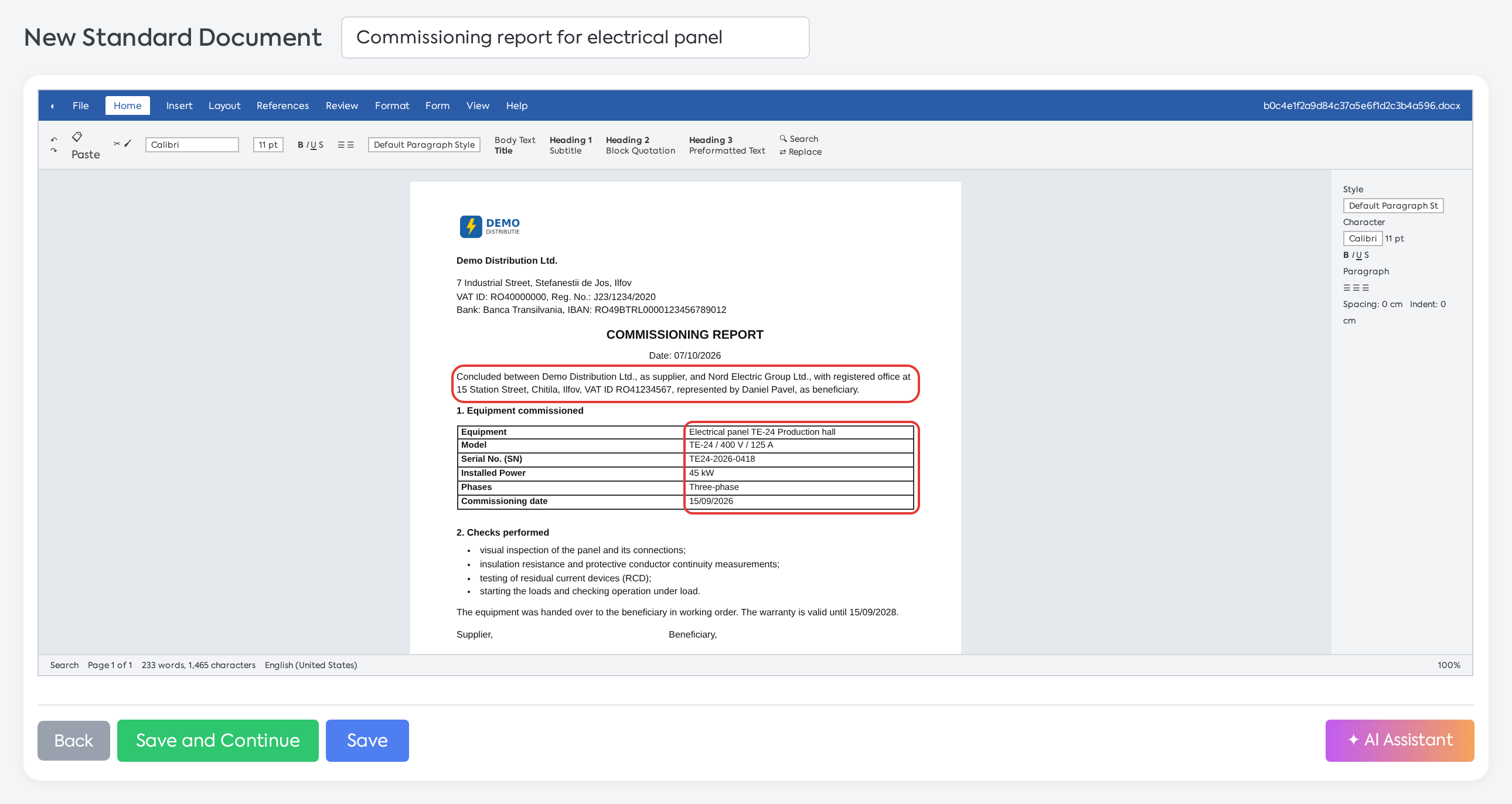Apply the Subtitle style
Image resolution: width=1512 pixels, height=804 pixels.
point(565,151)
